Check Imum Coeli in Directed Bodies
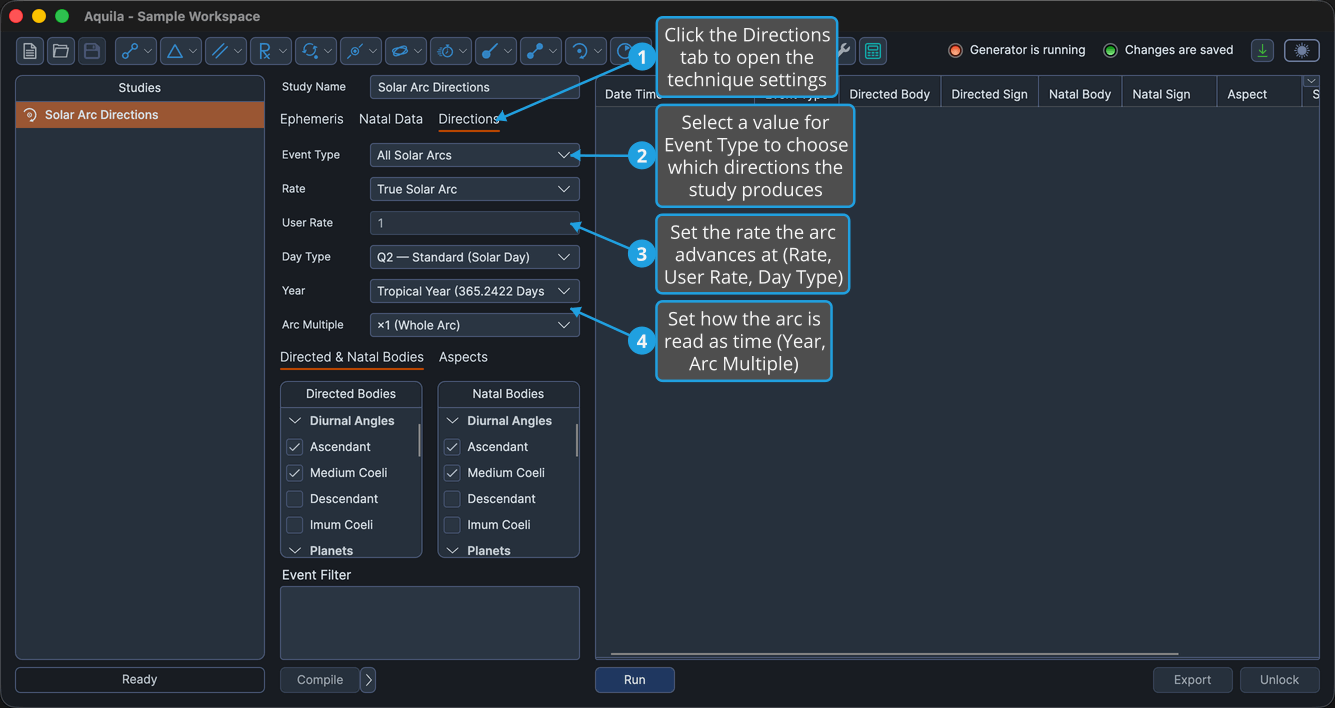1335x708 pixels. coord(295,525)
